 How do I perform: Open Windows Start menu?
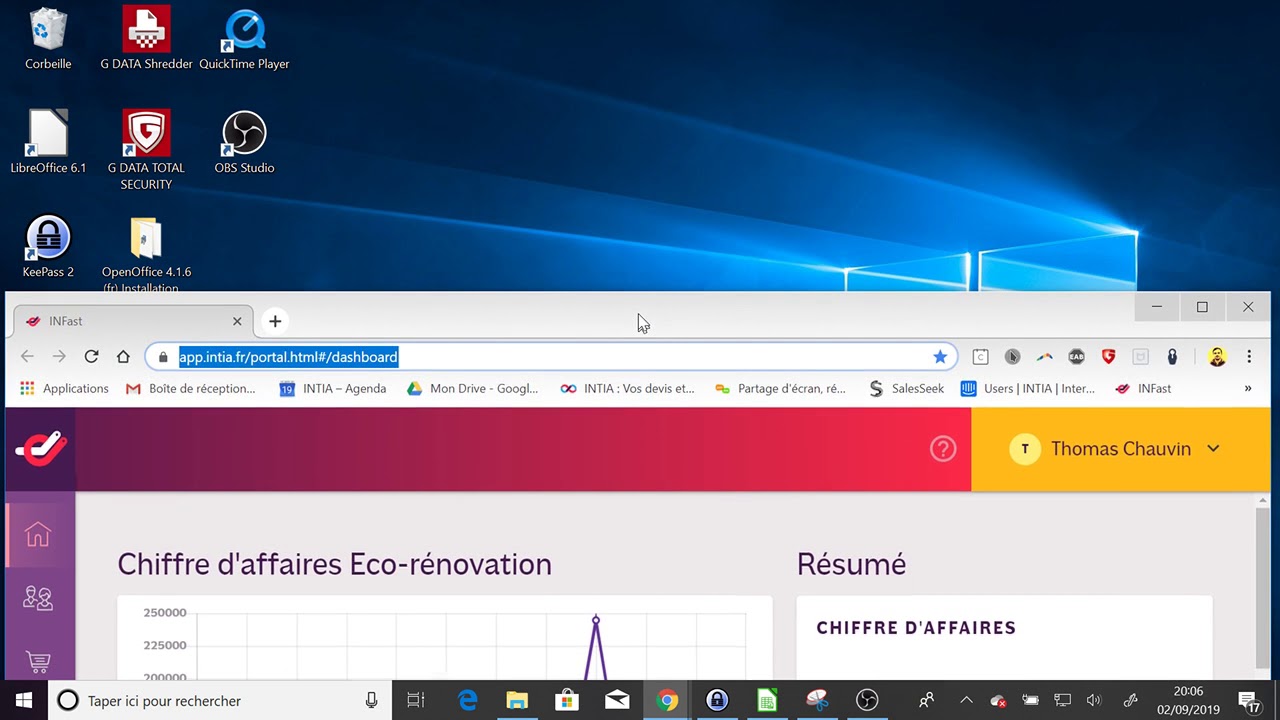23,701
